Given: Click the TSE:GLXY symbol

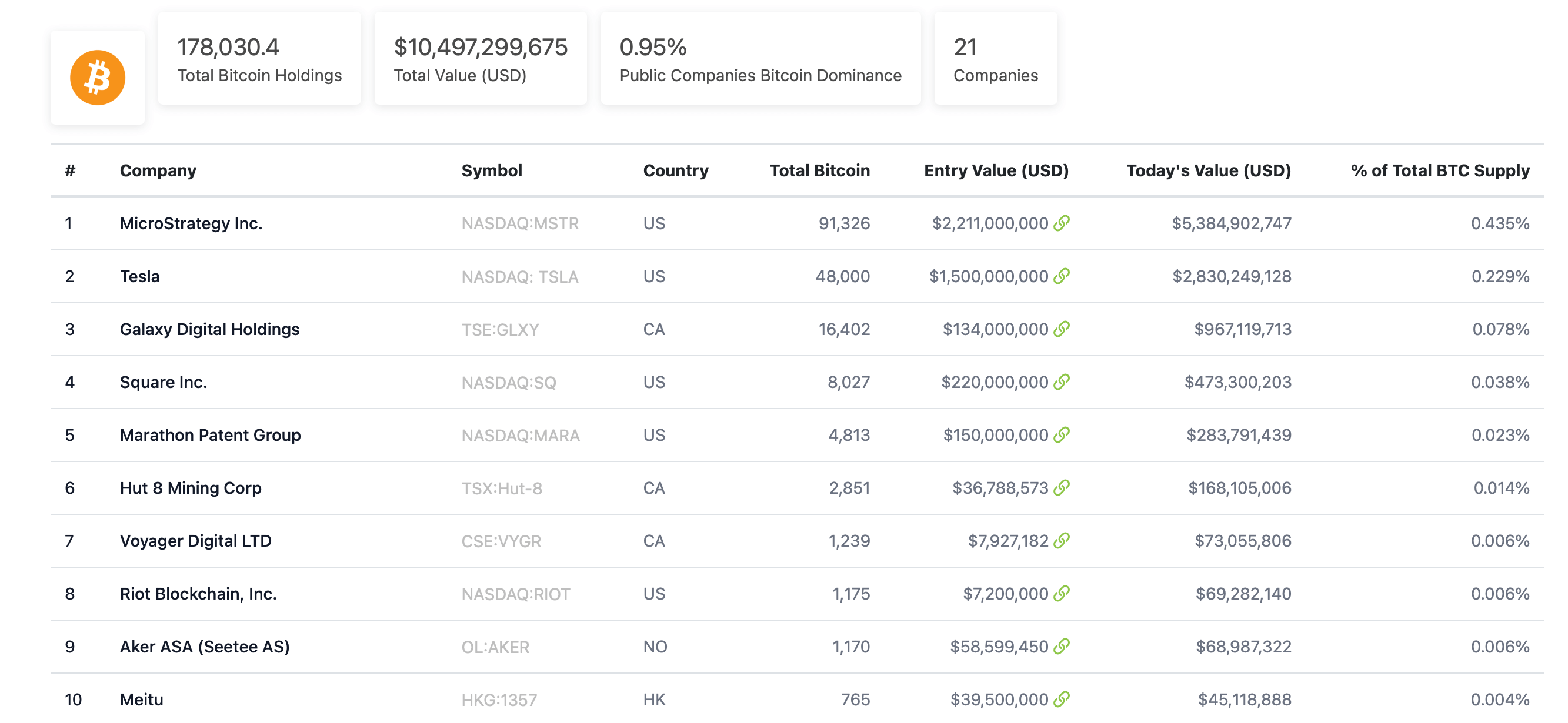Looking at the screenshot, I should point(500,330).
